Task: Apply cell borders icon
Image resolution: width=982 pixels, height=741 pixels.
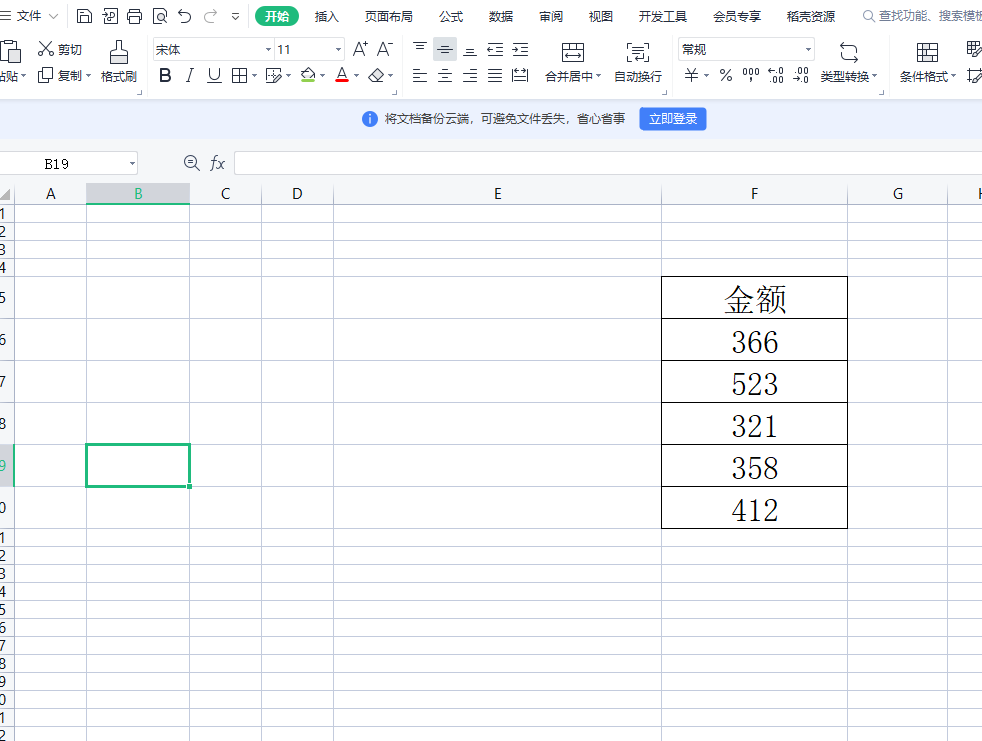Action: (x=239, y=76)
